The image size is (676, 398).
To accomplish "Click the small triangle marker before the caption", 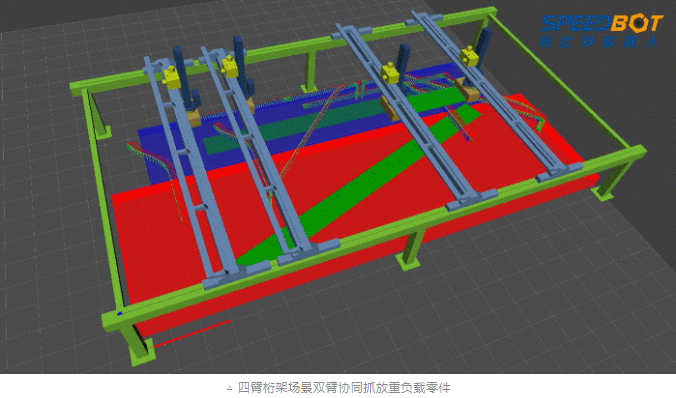I will coord(230,388).
